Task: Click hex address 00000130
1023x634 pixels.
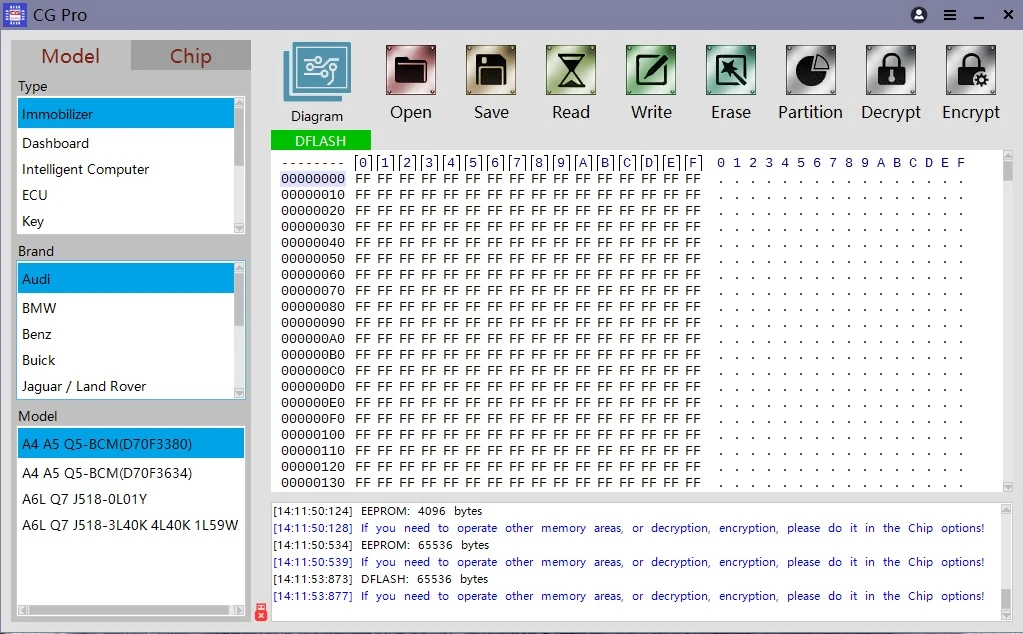Action: tap(313, 483)
